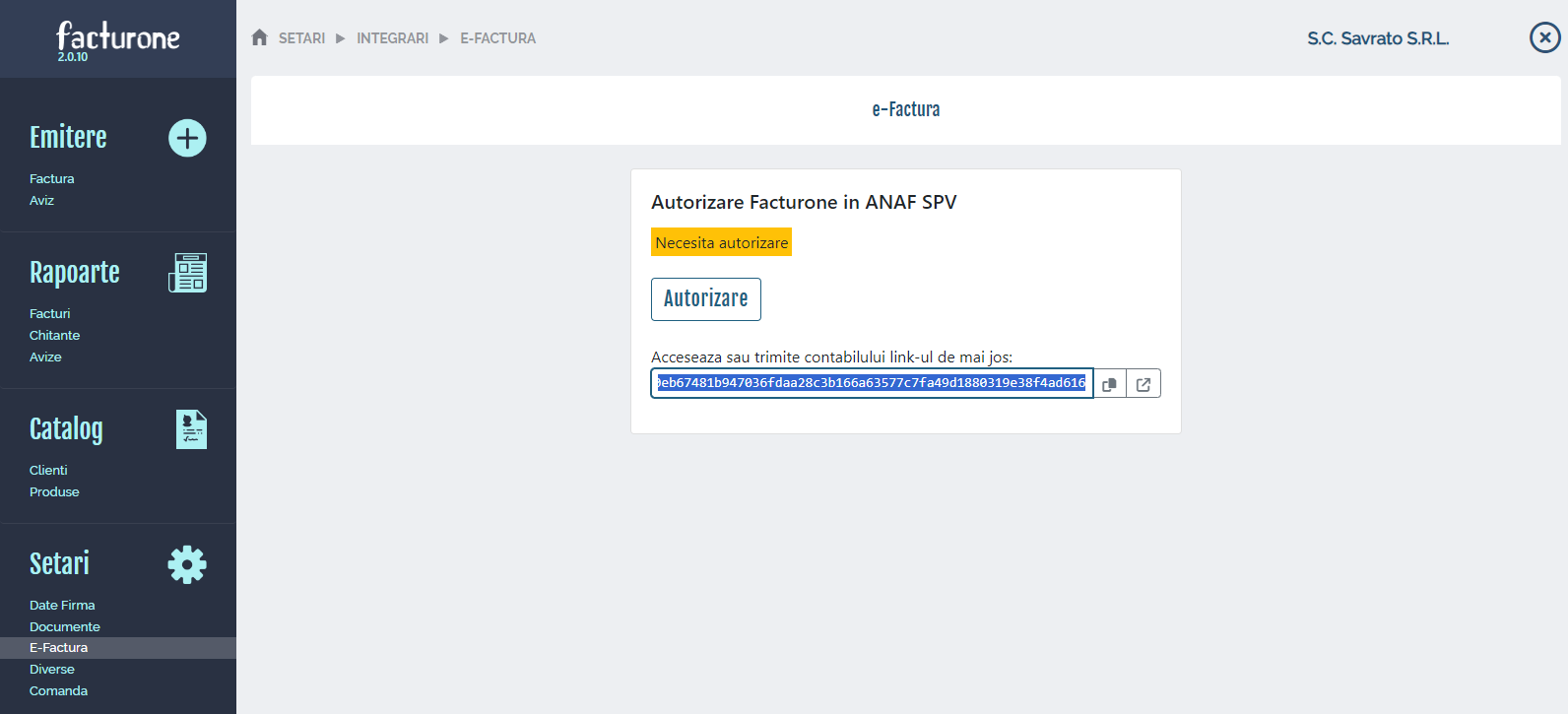This screenshot has width=1568, height=714.
Task: Open Chitante report
Action: (x=55, y=336)
